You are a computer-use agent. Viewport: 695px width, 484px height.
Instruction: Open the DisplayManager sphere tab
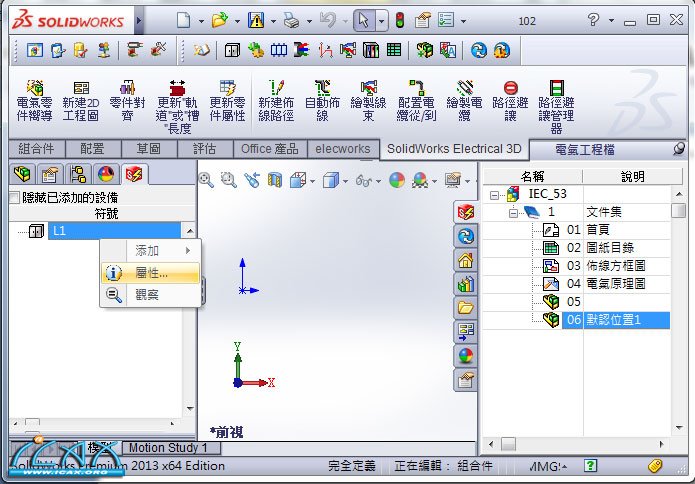tap(105, 174)
